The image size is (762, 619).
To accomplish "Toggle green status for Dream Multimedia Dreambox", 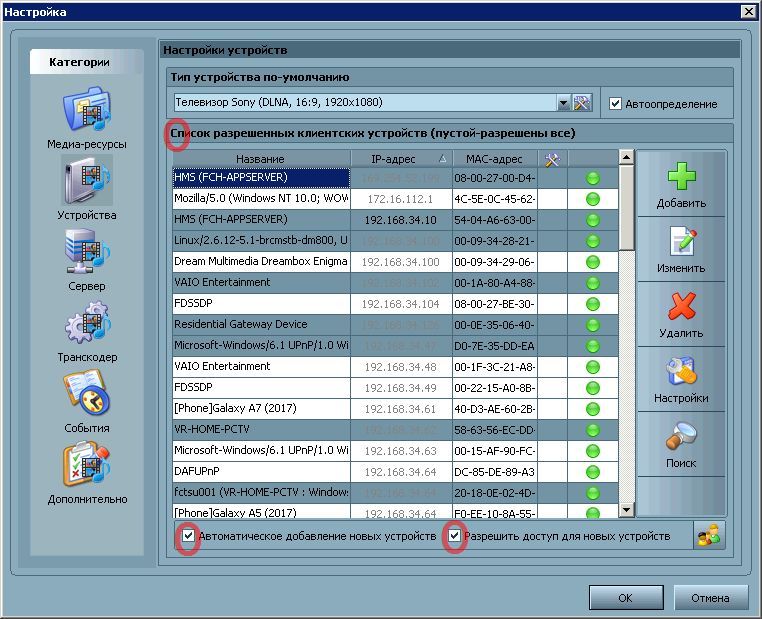I will point(592,262).
